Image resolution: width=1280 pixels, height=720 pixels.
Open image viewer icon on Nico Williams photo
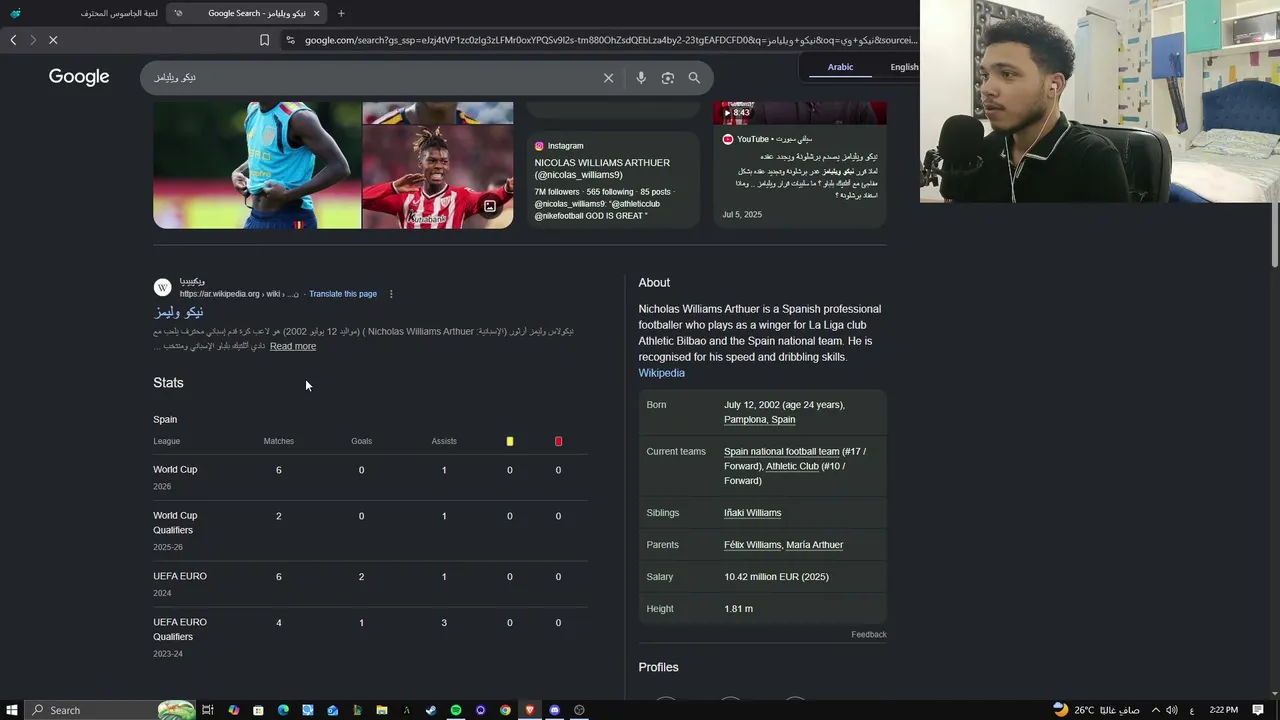490,207
